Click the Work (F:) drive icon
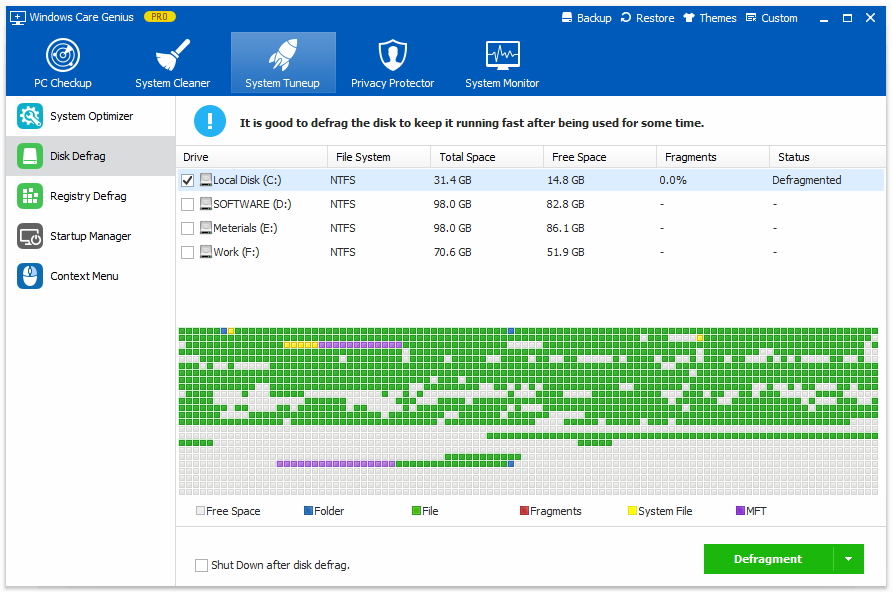The height and width of the screenshot is (592, 892). [206, 252]
